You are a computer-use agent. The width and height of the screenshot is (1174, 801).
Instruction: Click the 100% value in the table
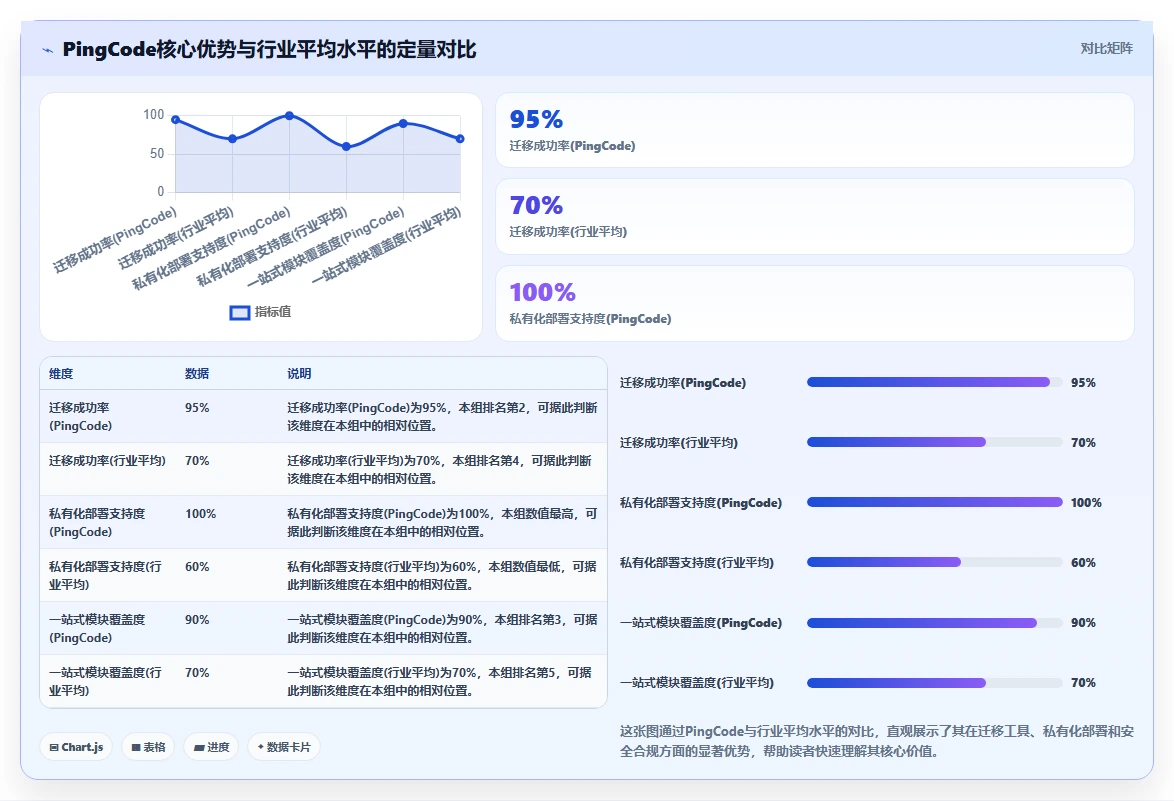point(201,514)
